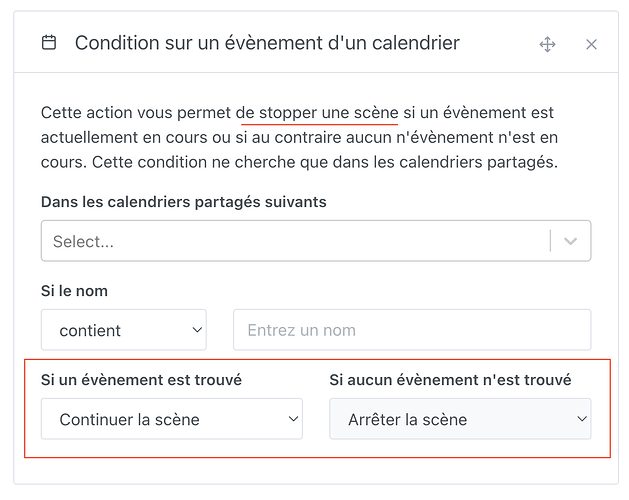
Task: Focus the 'Entrez un nom' text field
Action: [411, 330]
